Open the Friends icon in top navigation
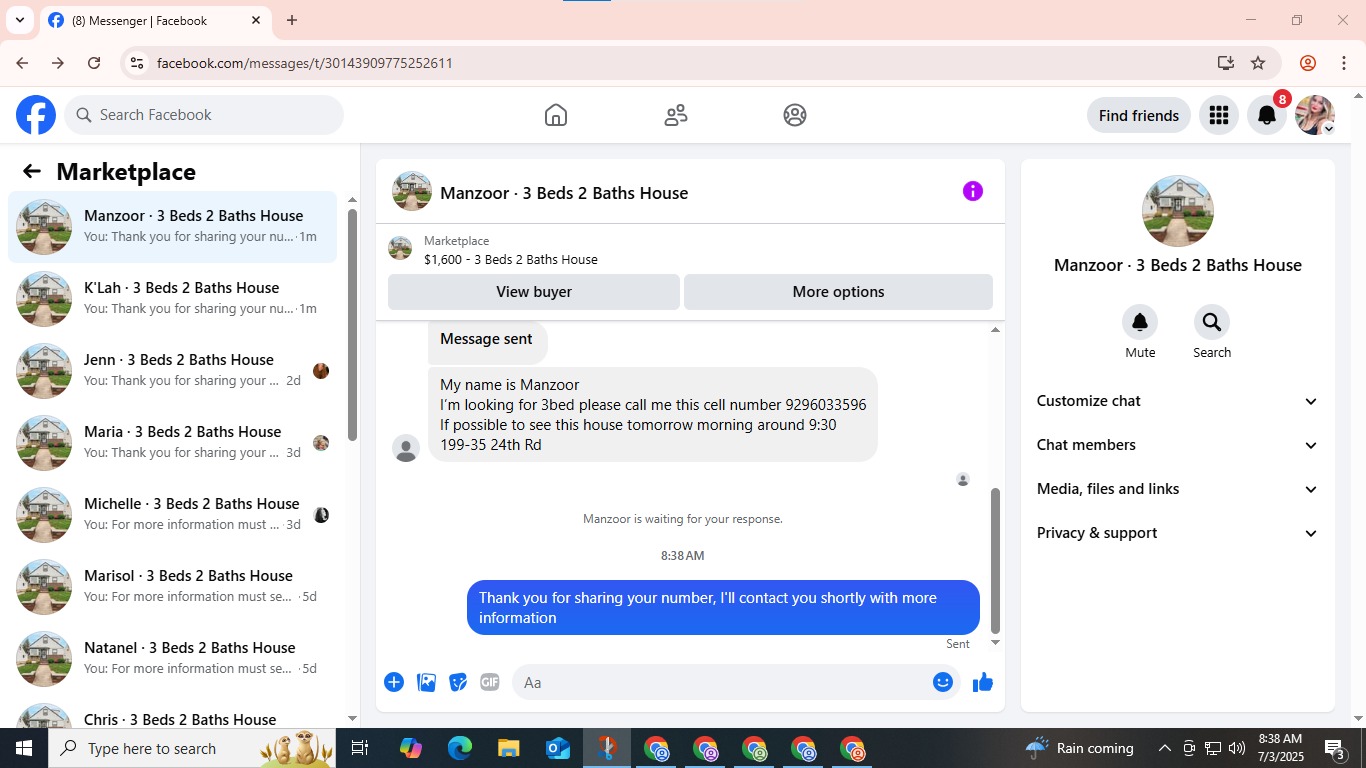This screenshot has width=1366, height=768. tap(676, 115)
